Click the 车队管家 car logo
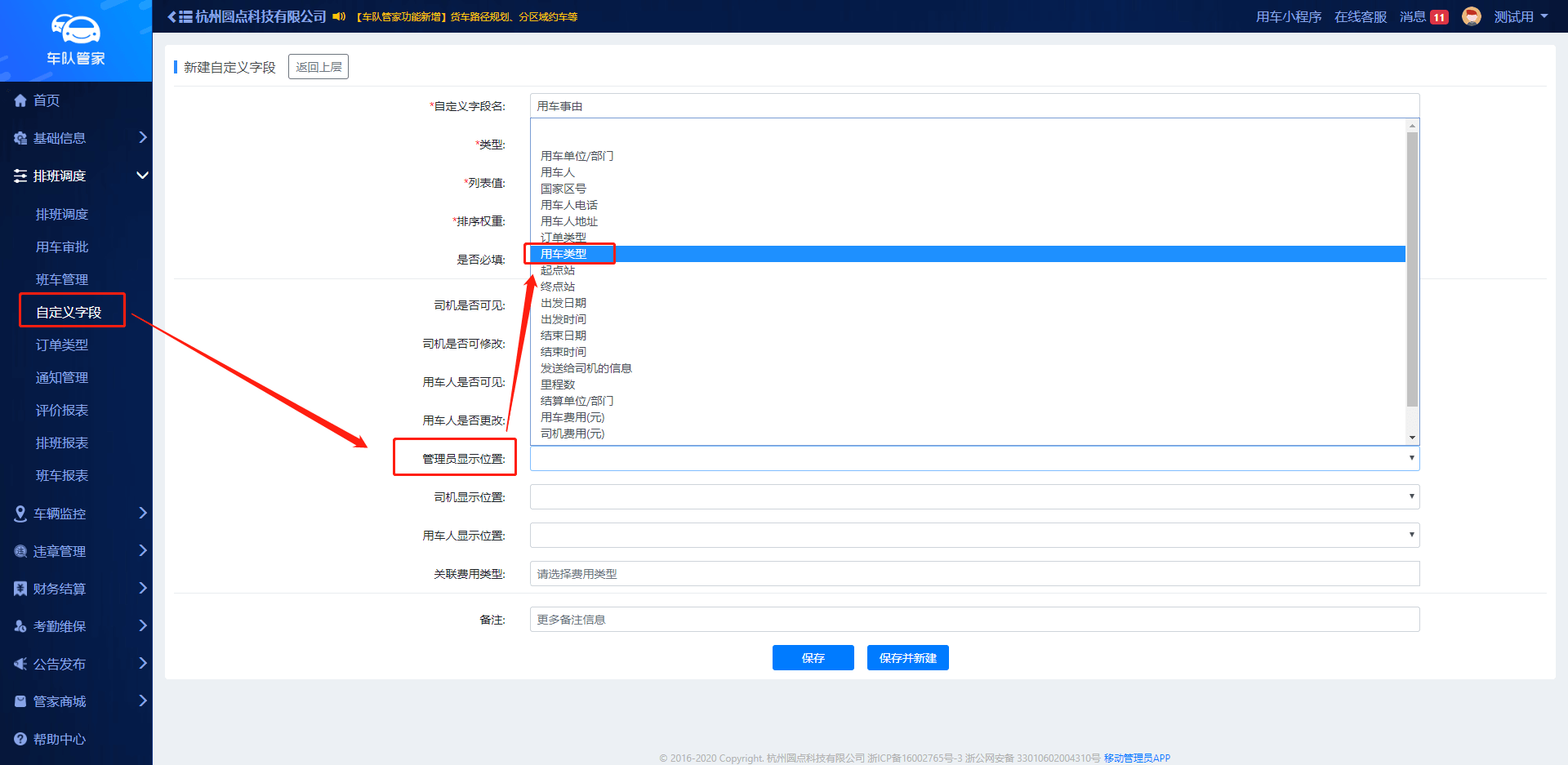The width and height of the screenshot is (1568, 765). click(76, 29)
